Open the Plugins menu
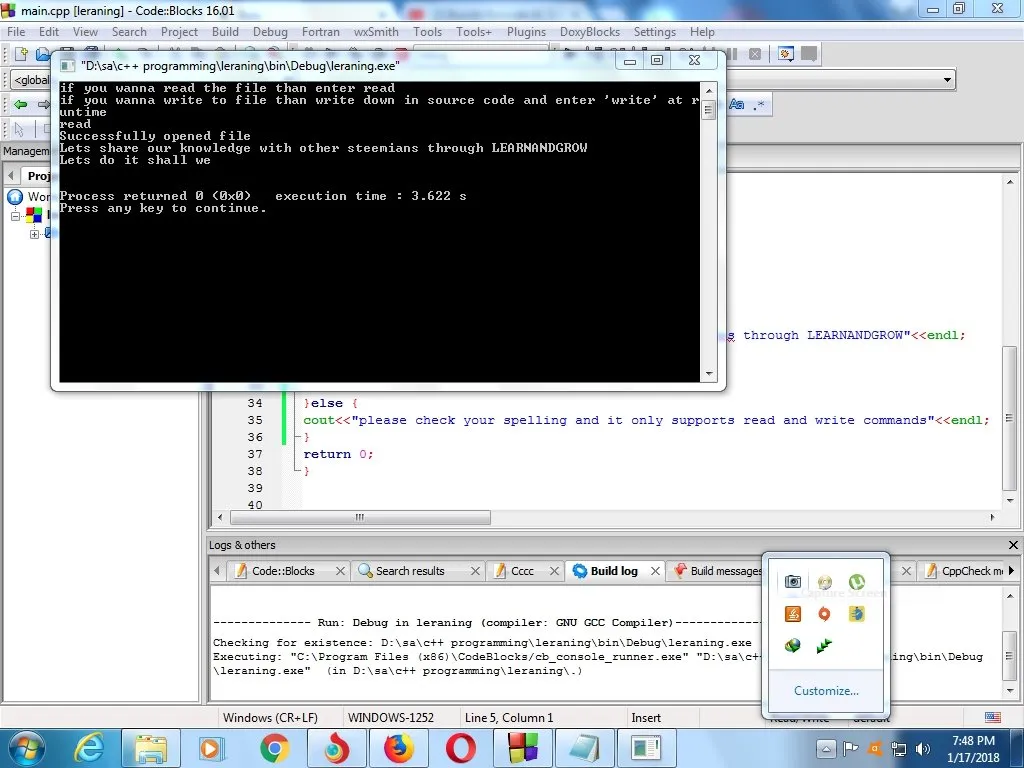This screenshot has height=768, width=1024. pos(526,31)
